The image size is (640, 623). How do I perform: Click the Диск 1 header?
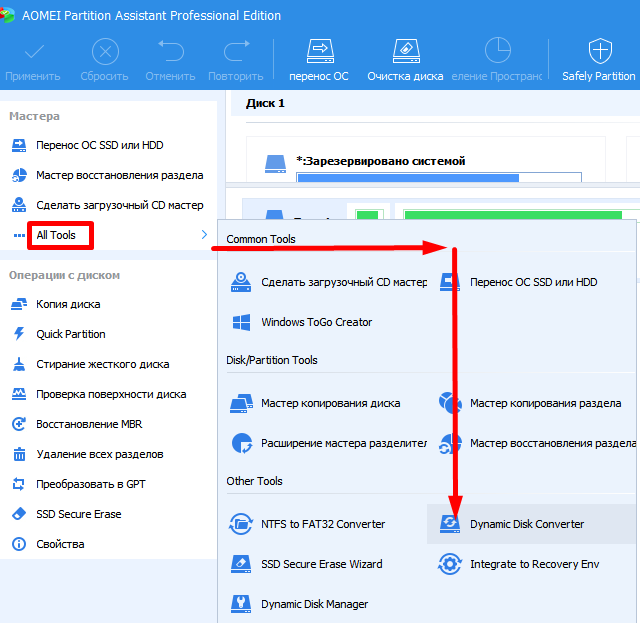[265, 103]
